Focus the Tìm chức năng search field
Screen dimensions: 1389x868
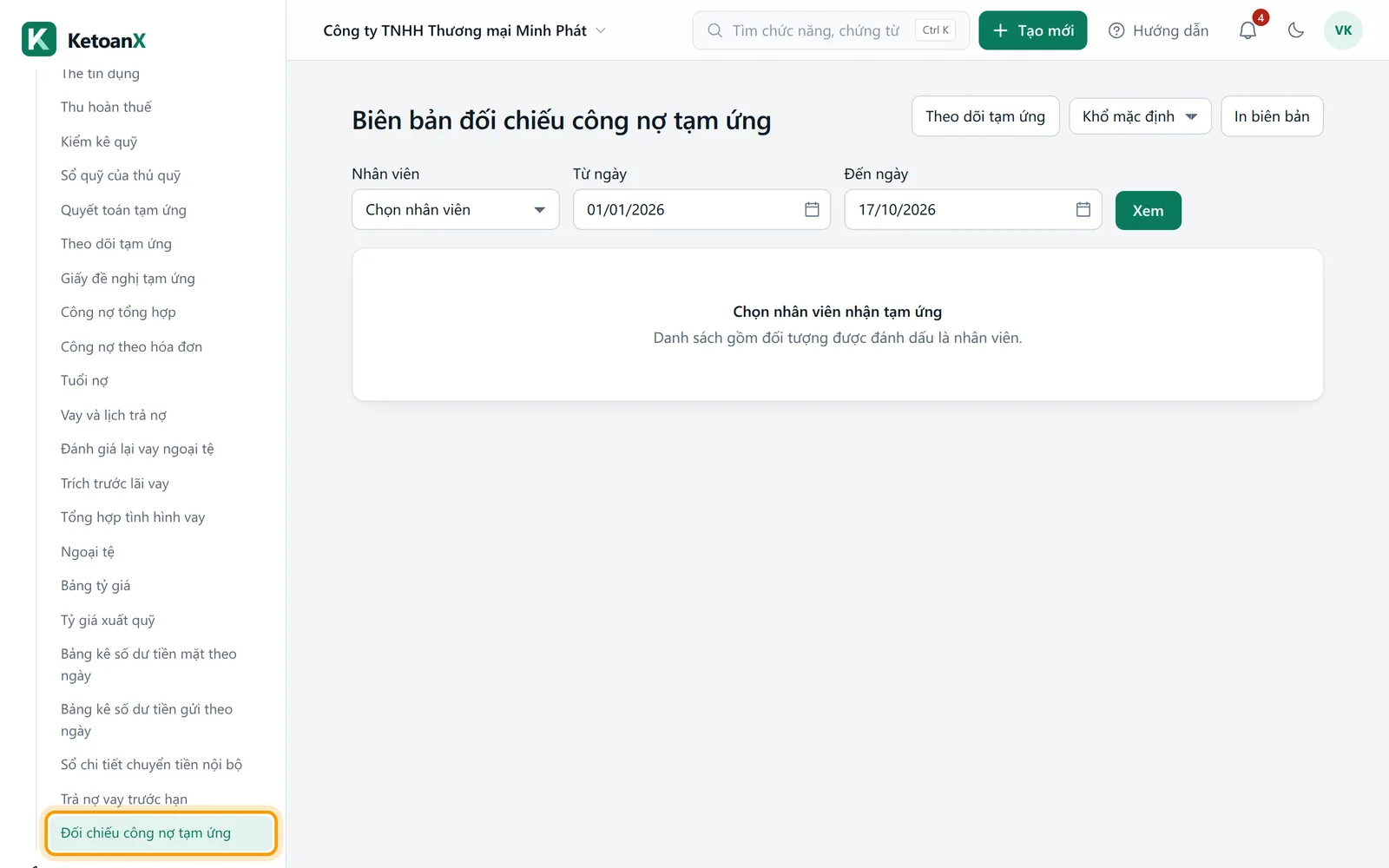click(x=831, y=30)
